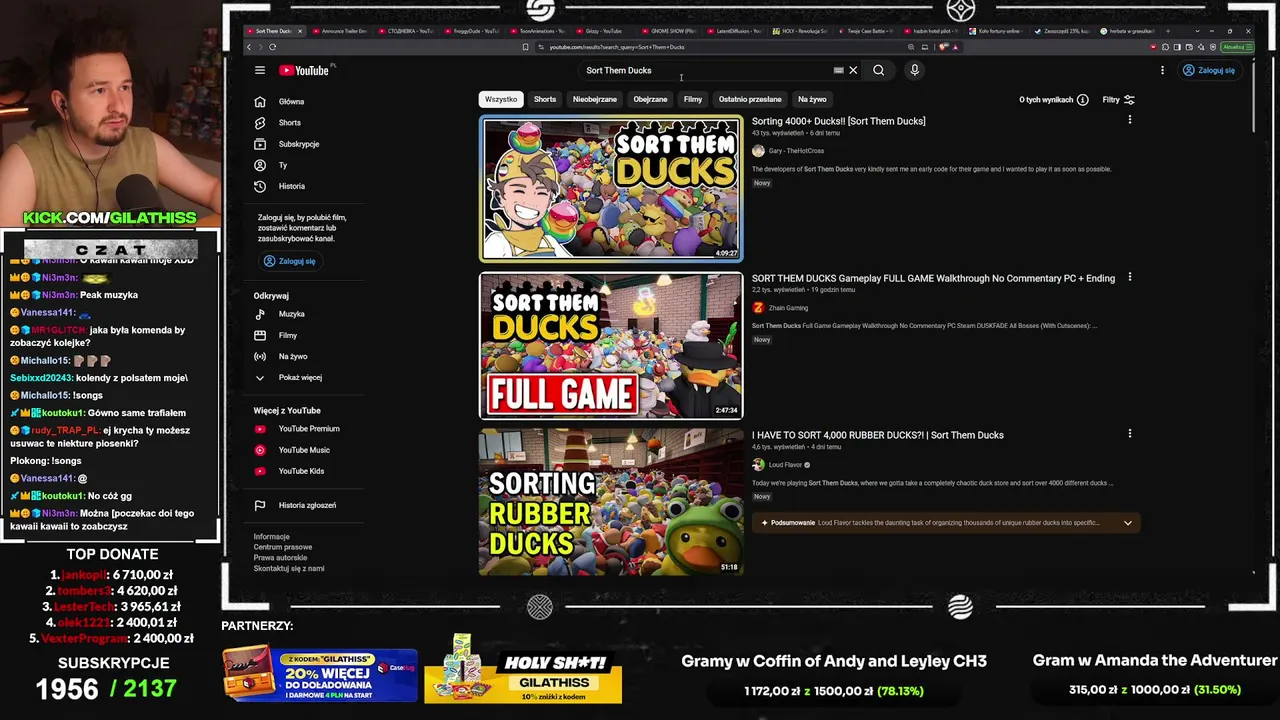1280x720 pixels.
Task: Expand 'Pokaż więcej' in the sidebar
Action: pos(289,377)
